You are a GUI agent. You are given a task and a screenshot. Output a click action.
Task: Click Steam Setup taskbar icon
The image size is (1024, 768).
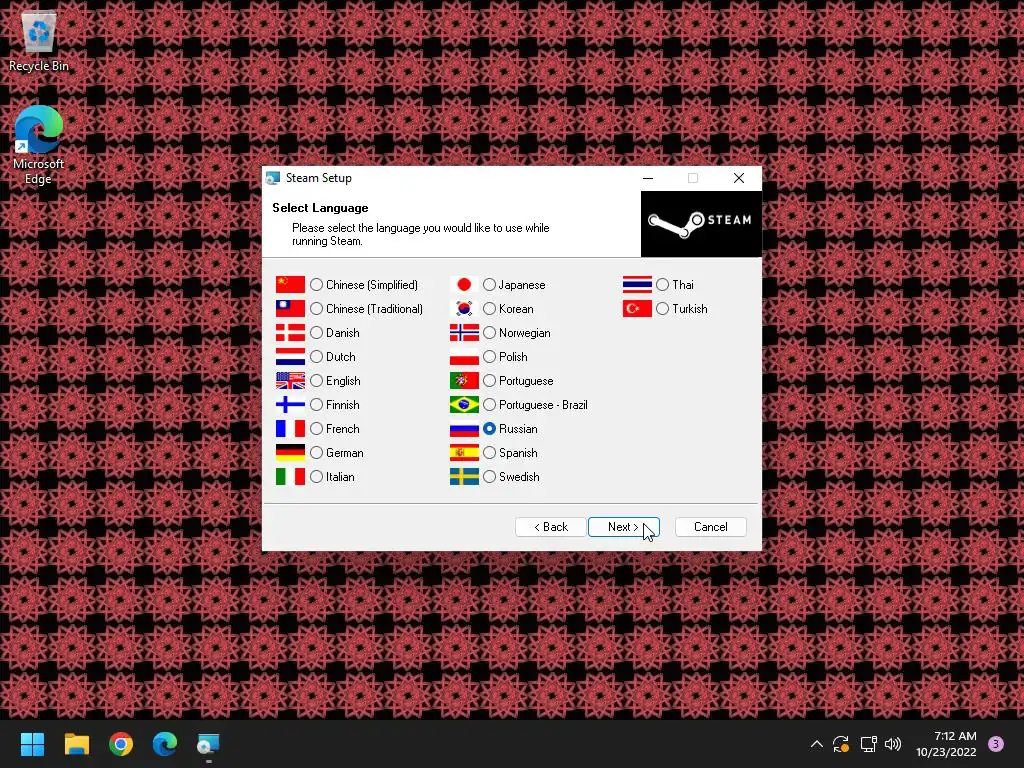(208, 744)
